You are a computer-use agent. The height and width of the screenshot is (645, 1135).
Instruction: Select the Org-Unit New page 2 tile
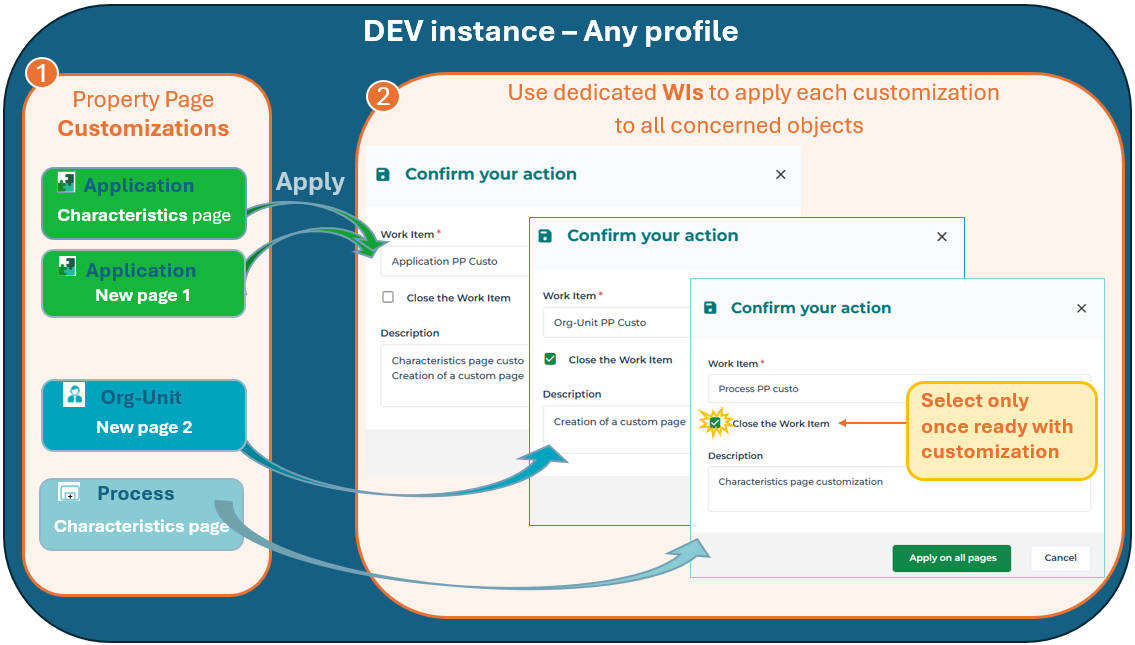[x=144, y=414]
